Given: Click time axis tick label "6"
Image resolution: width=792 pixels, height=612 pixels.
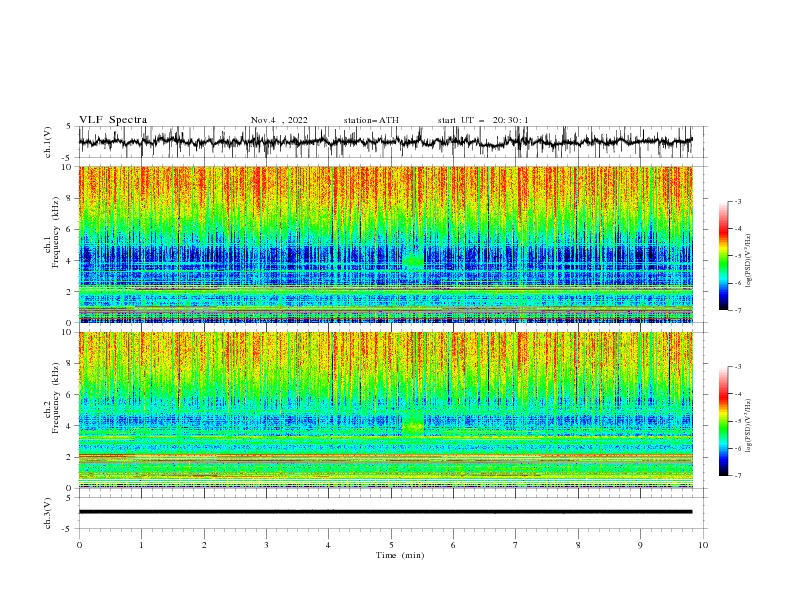Looking at the screenshot, I should [453, 545].
